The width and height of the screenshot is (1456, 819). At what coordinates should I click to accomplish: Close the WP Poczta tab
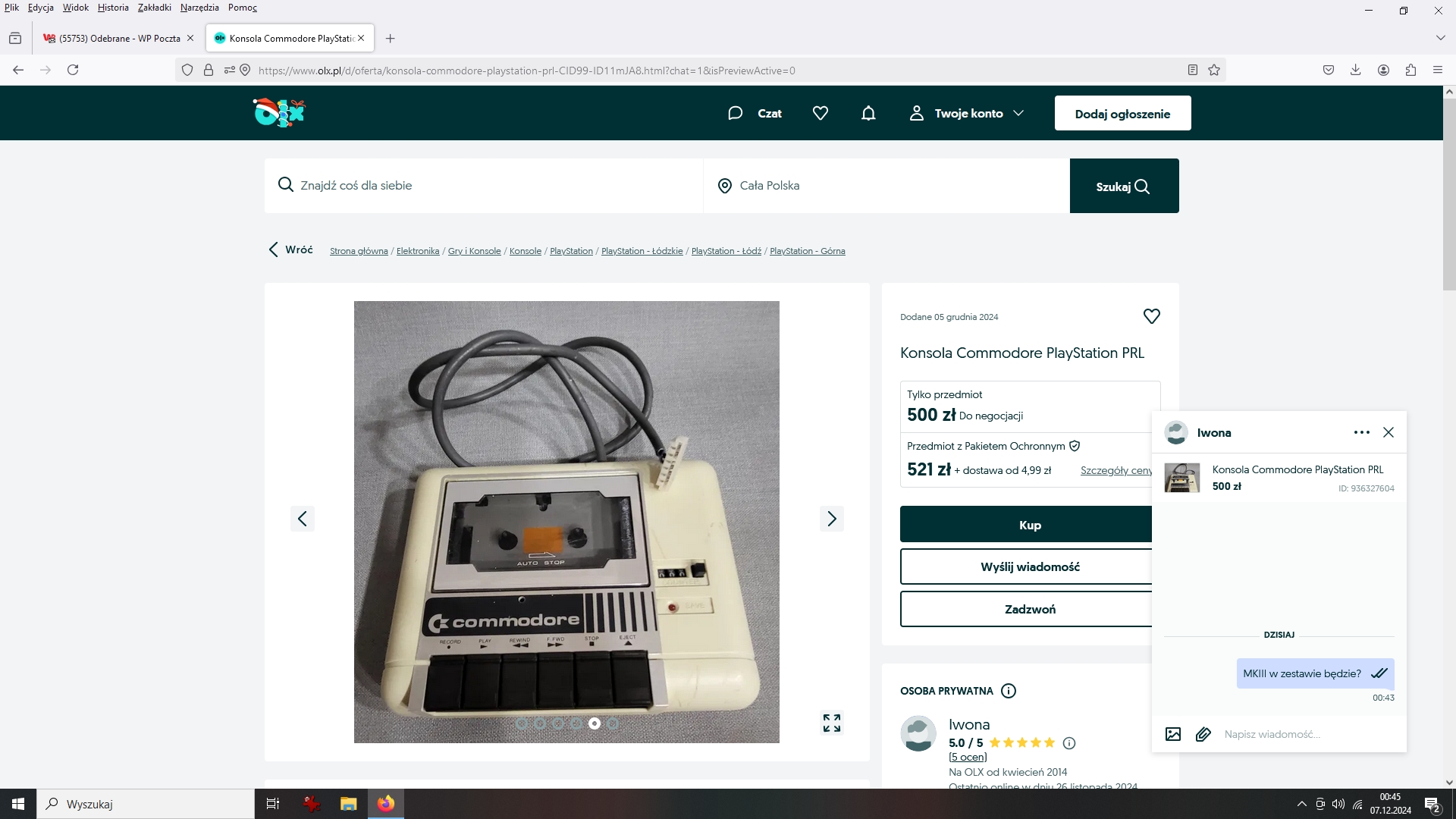(190, 38)
